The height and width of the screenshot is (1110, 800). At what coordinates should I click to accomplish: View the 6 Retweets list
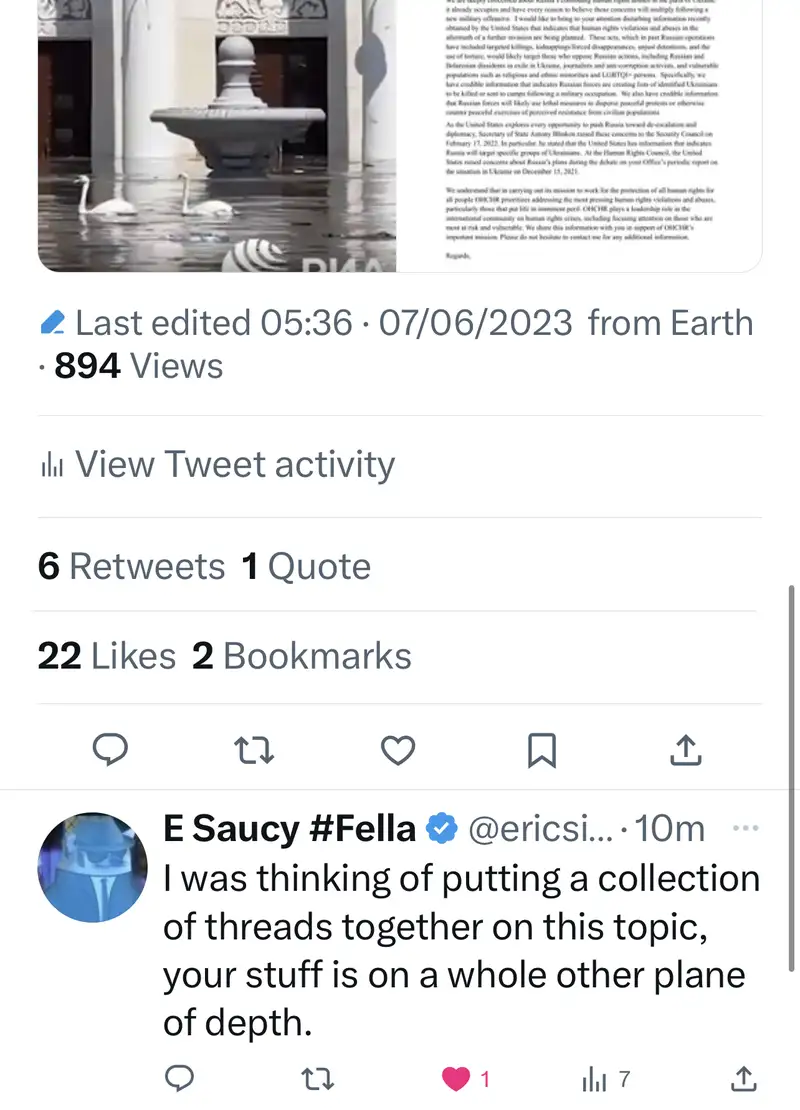[x=131, y=567]
